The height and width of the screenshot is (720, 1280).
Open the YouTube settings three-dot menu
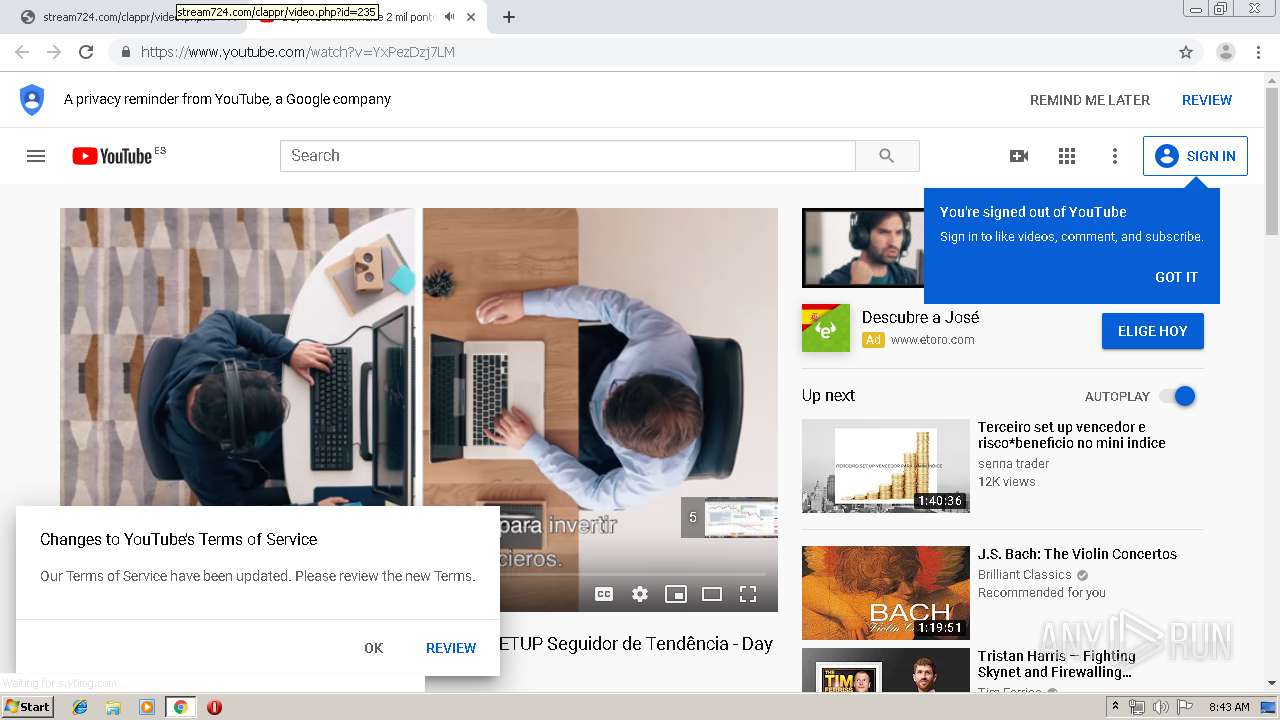pyautogui.click(x=1115, y=156)
